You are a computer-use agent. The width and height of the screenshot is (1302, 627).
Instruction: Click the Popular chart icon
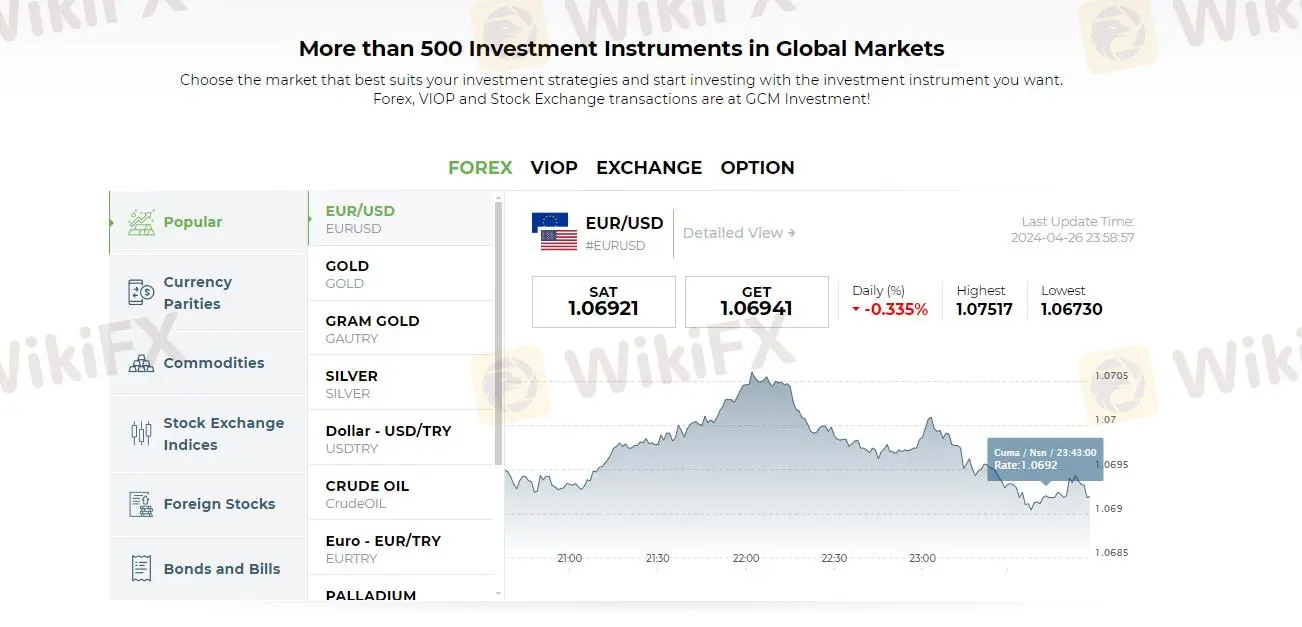click(141, 222)
